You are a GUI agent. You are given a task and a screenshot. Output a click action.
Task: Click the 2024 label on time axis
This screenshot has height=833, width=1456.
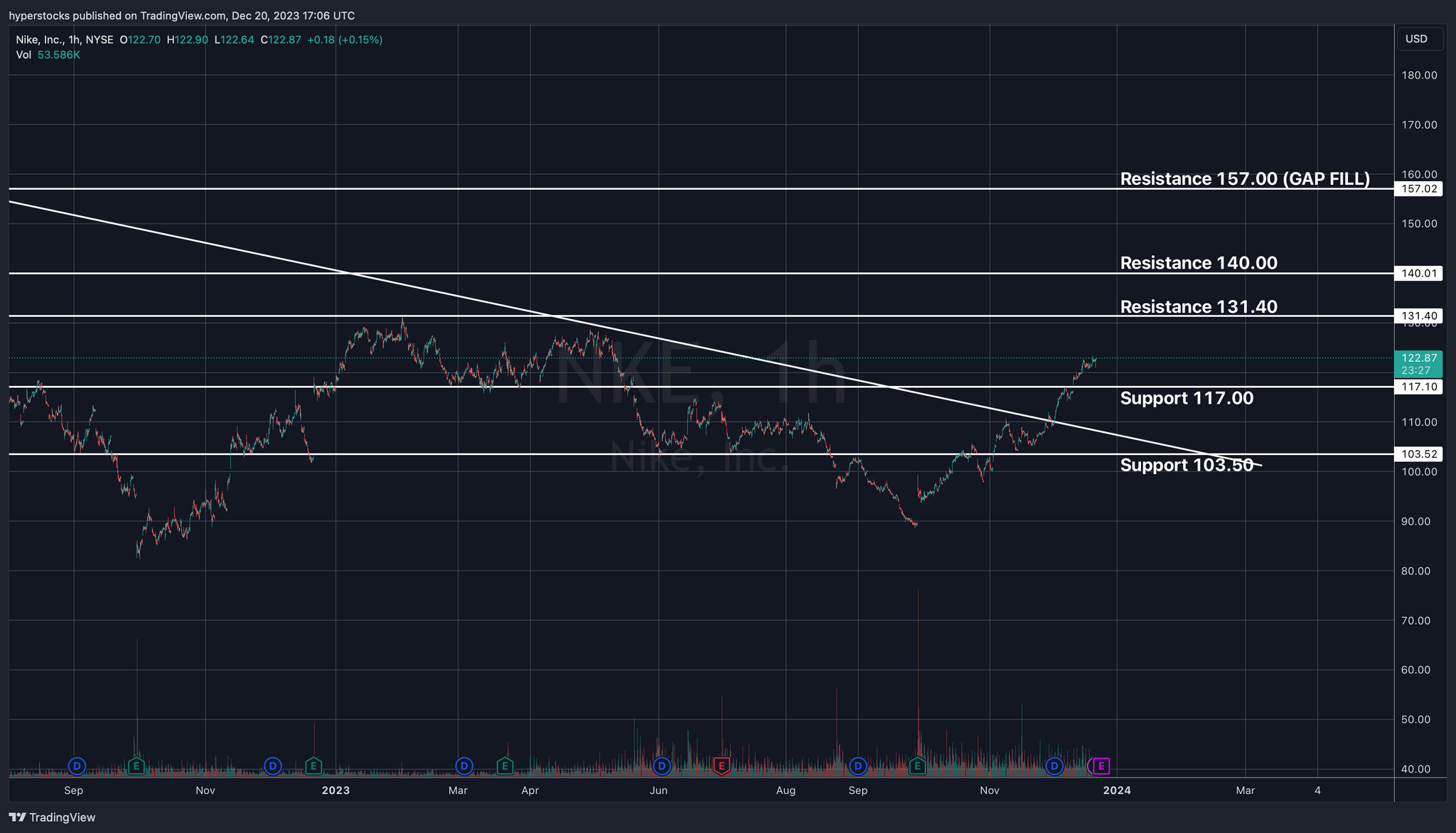(x=1117, y=790)
